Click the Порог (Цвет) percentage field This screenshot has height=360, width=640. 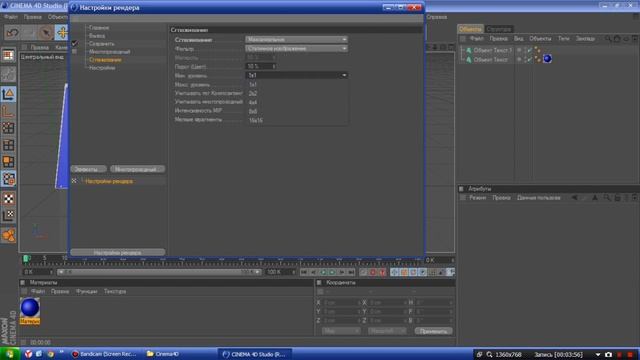click(x=261, y=67)
